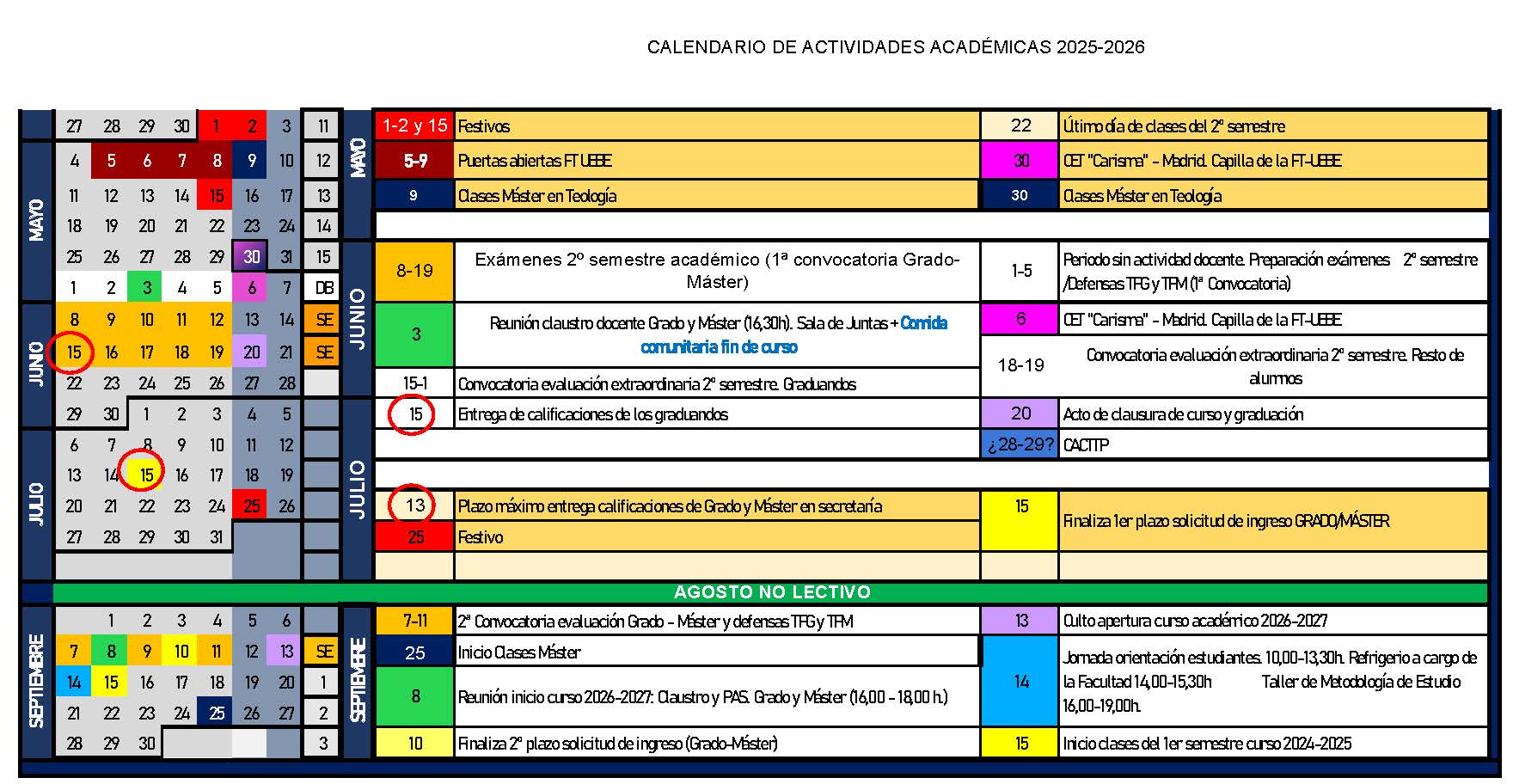Select "Plazo máximo entrega calificaciones" description
The height and width of the screenshot is (784, 1513).
670,506
